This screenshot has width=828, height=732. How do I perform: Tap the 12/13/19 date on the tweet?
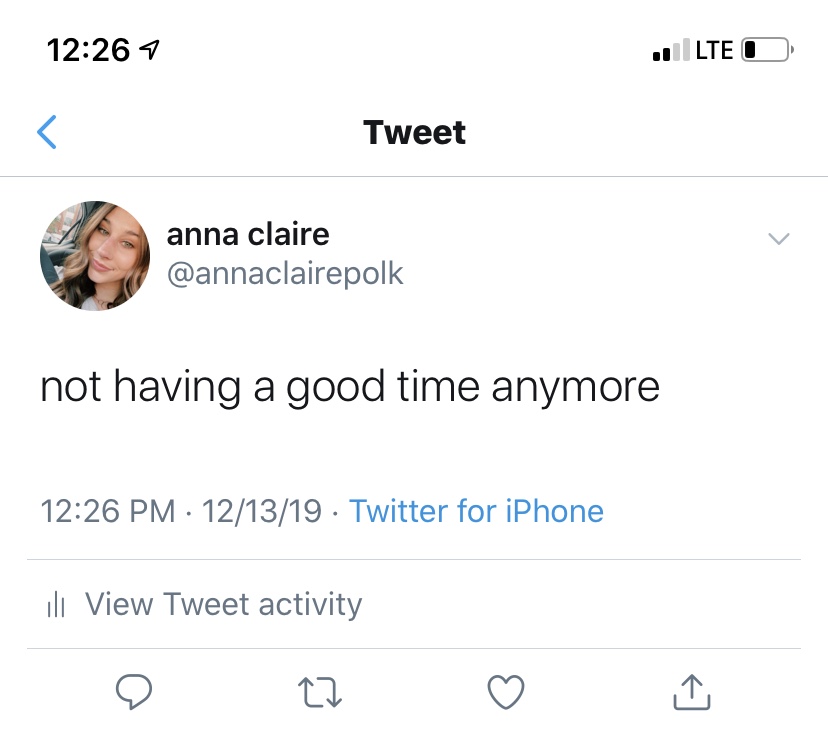(261, 512)
